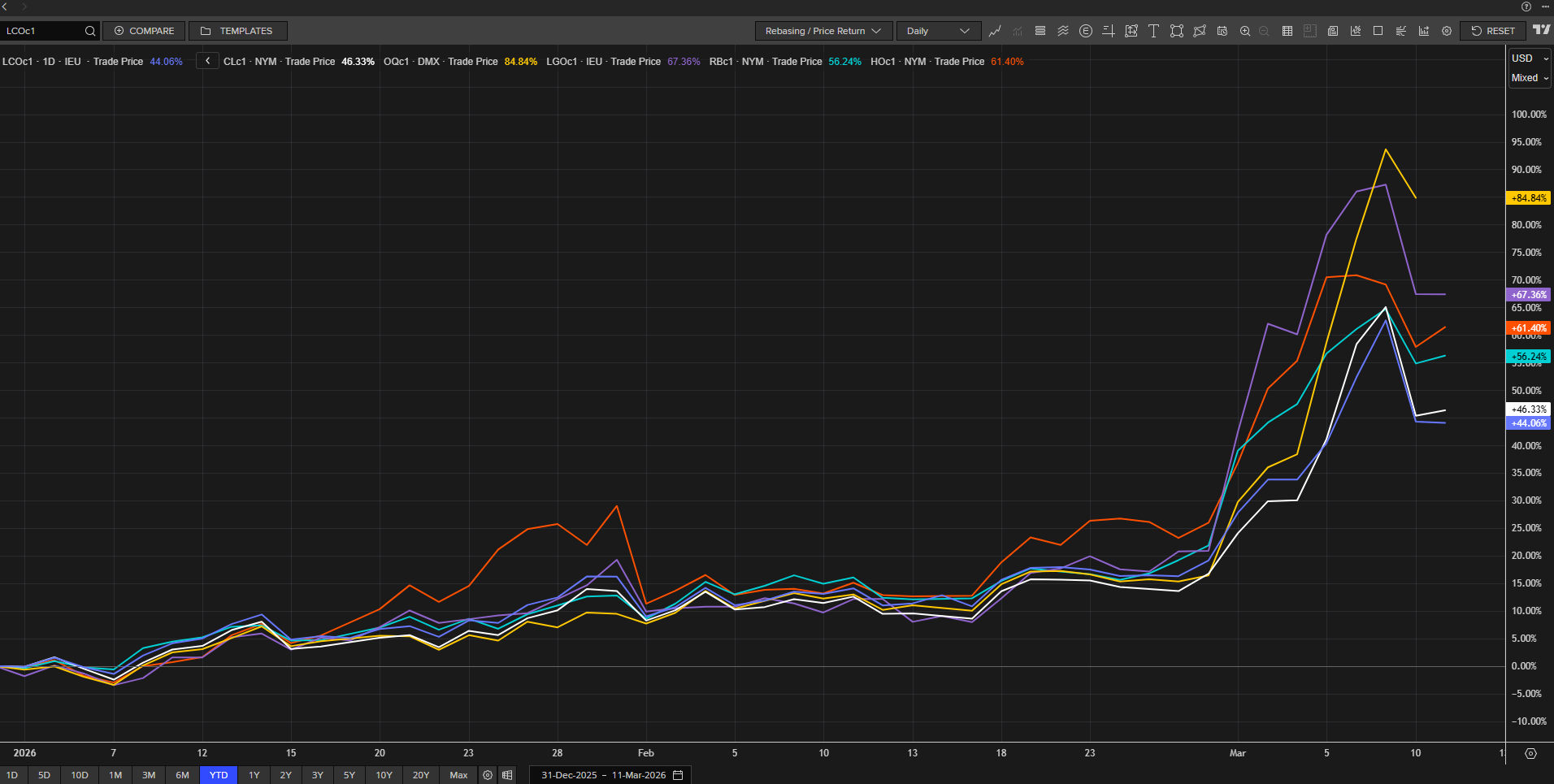Open chart settings gear in top toolbar
The image size is (1554, 784).
[1447, 31]
